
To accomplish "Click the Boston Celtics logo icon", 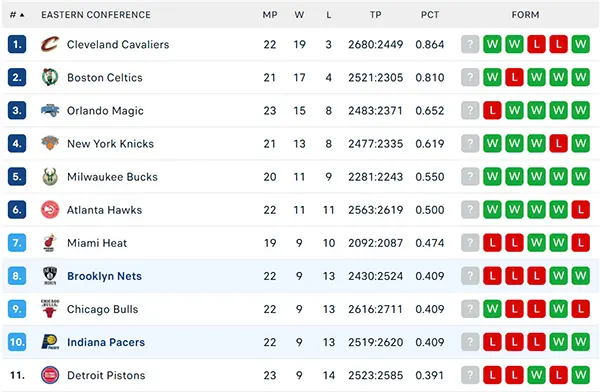I will (x=50, y=77).
